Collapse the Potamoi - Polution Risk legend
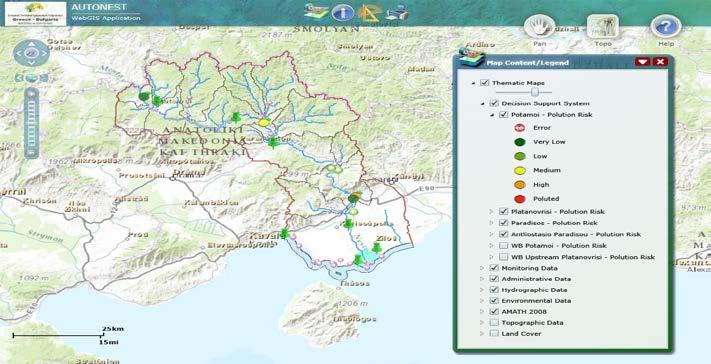The width and height of the screenshot is (711, 364). tap(492, 115)
